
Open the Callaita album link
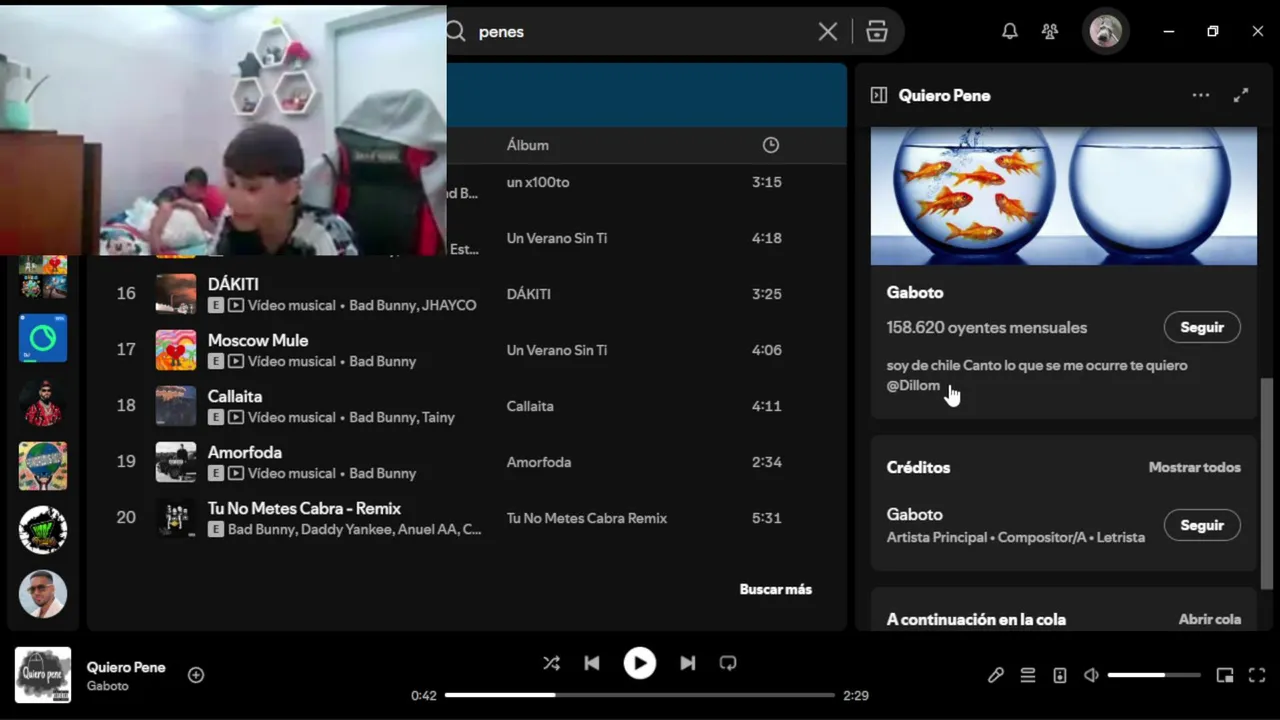pyautogui.click(x=530, y=406)
